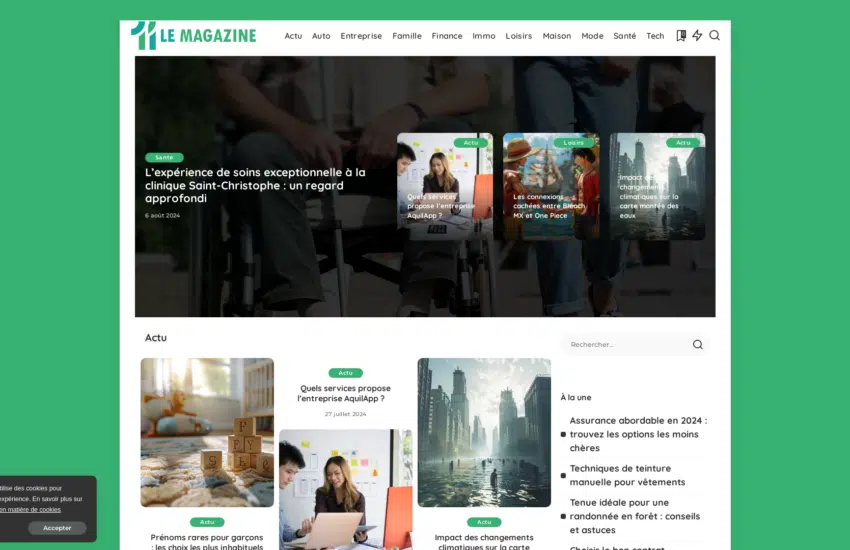Open the clinique Saint-Christophe article headline
850x550 pixels.
(255, 185)
